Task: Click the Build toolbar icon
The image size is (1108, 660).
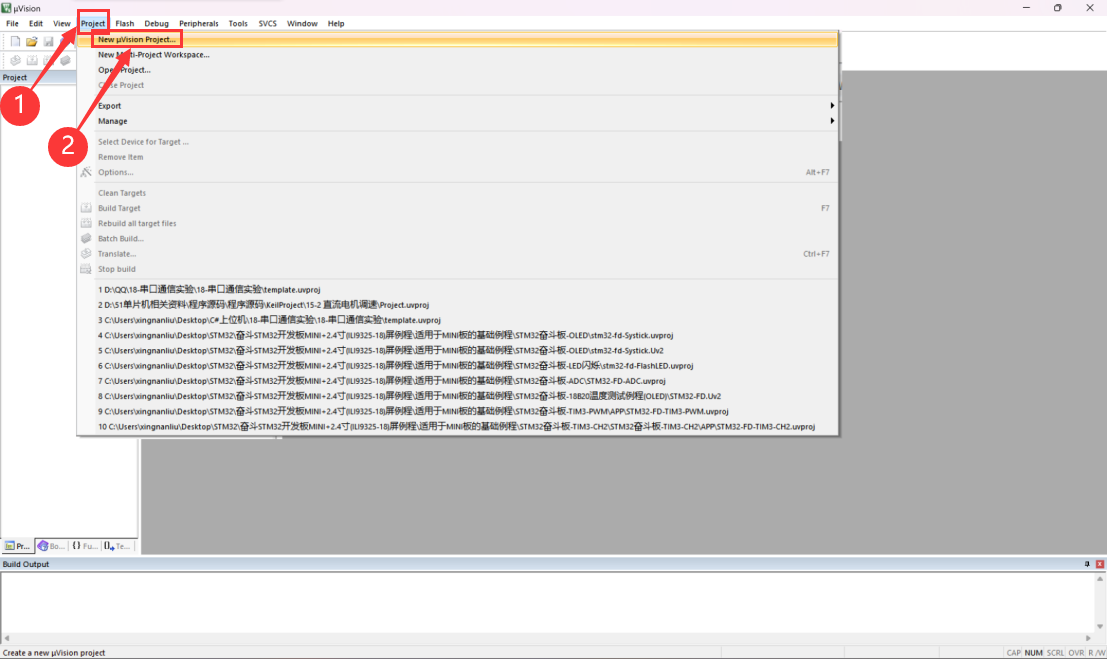Action: pyautogui.click(x=32, y=61)
